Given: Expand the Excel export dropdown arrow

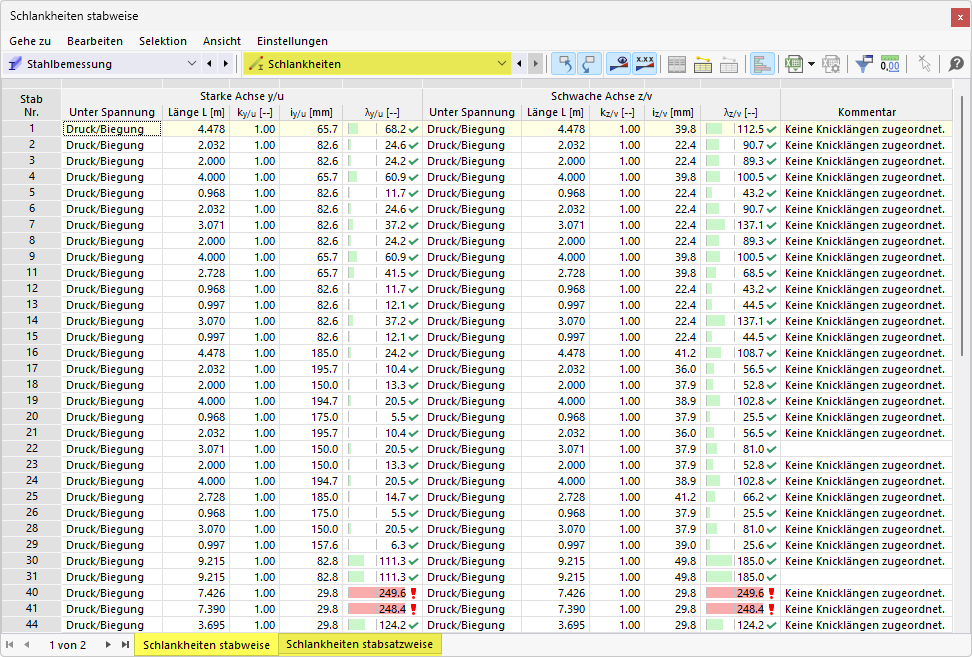Looking at the screenshot, I should tap(811, 64).
